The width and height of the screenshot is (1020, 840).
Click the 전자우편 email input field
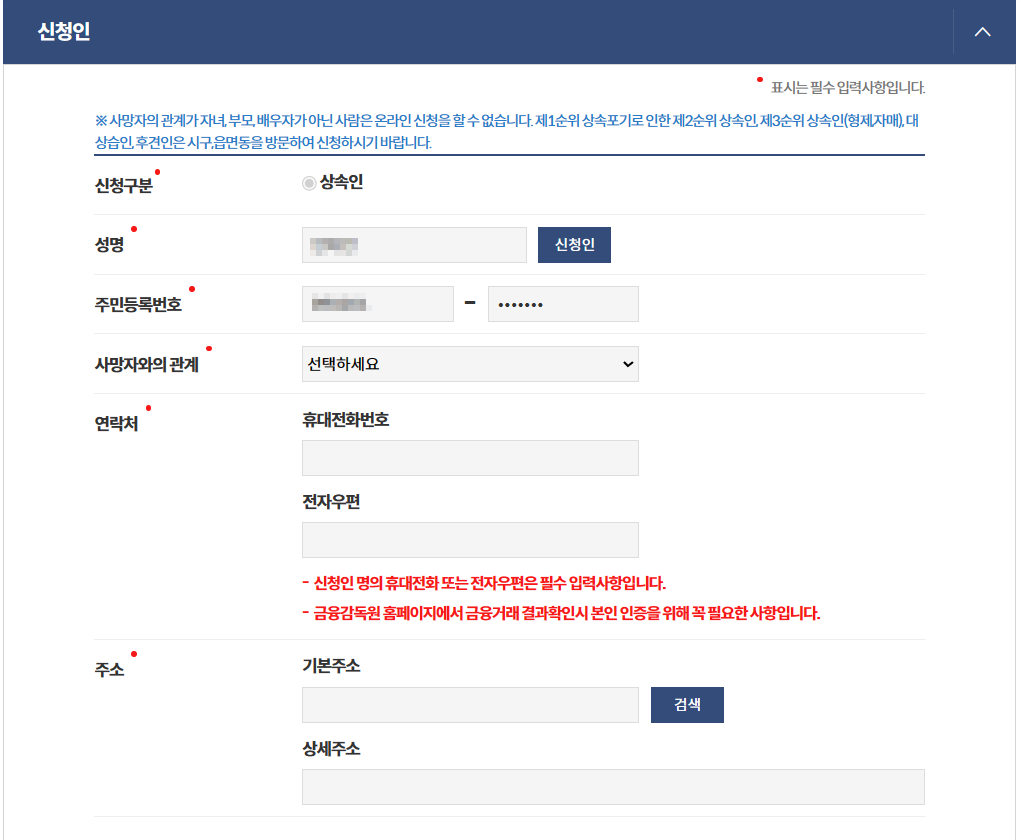click(470, 539)
